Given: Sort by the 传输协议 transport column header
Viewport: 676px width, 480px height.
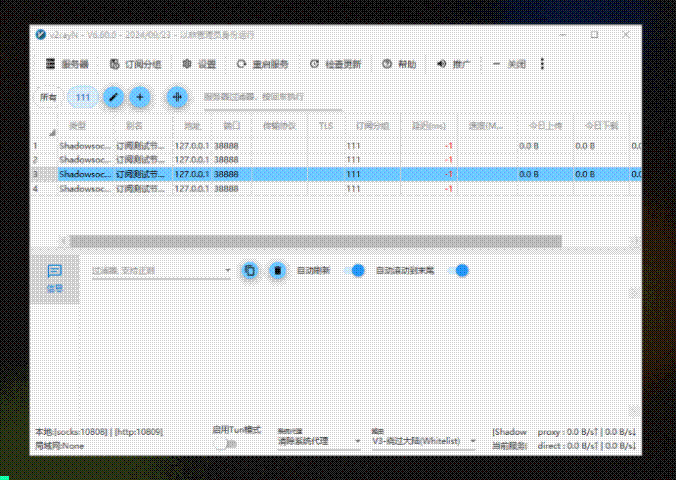Looking at the screenshot, I should 279,126.
